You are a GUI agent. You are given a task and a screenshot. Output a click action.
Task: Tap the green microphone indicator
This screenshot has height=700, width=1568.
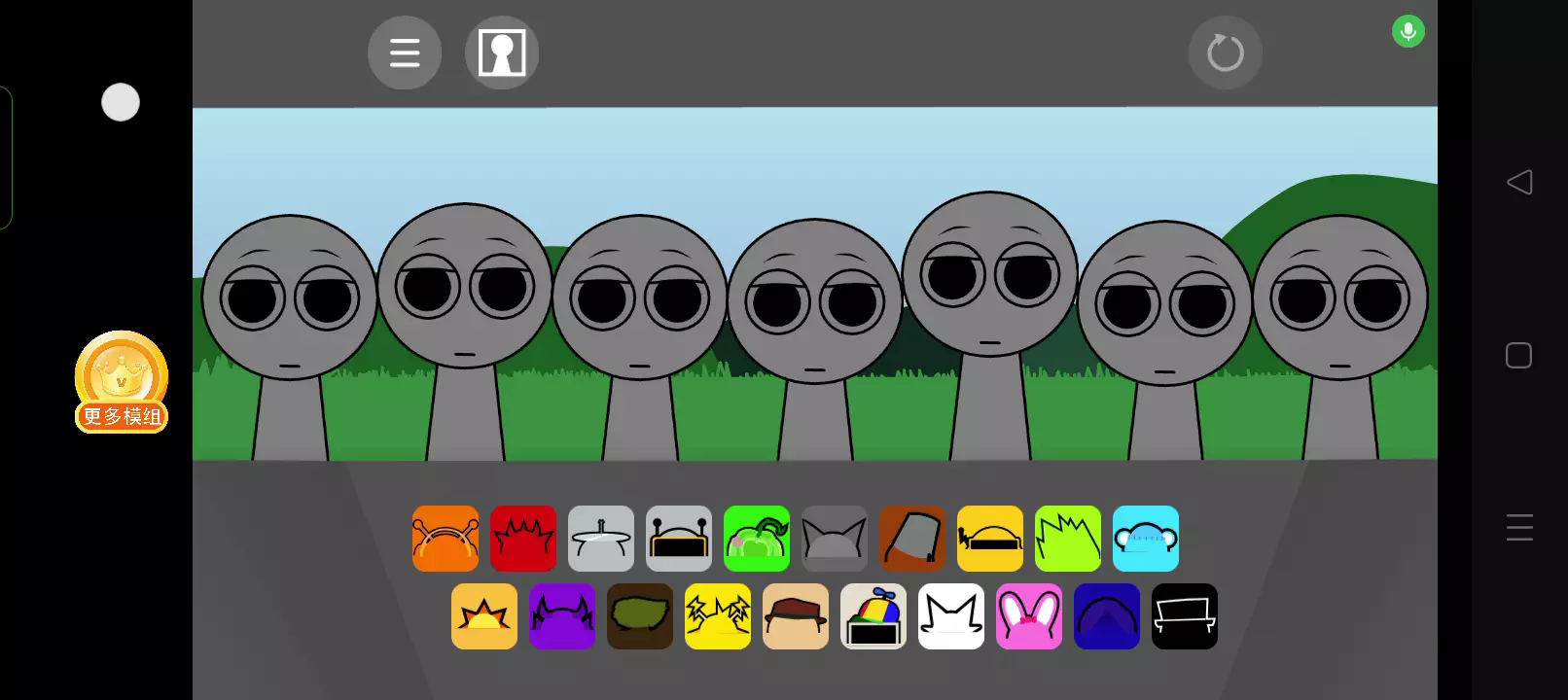1408,32
